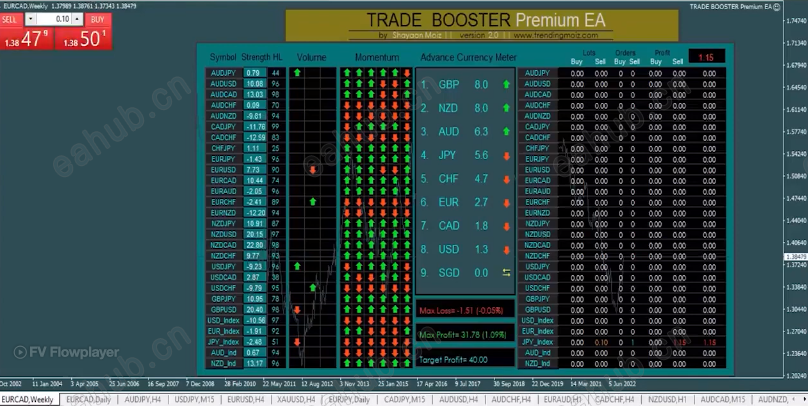Click the GBPUSD strength value 20.40
This screenshot has width=808, height=406.
pyautogui.click(x=255, y=310)
